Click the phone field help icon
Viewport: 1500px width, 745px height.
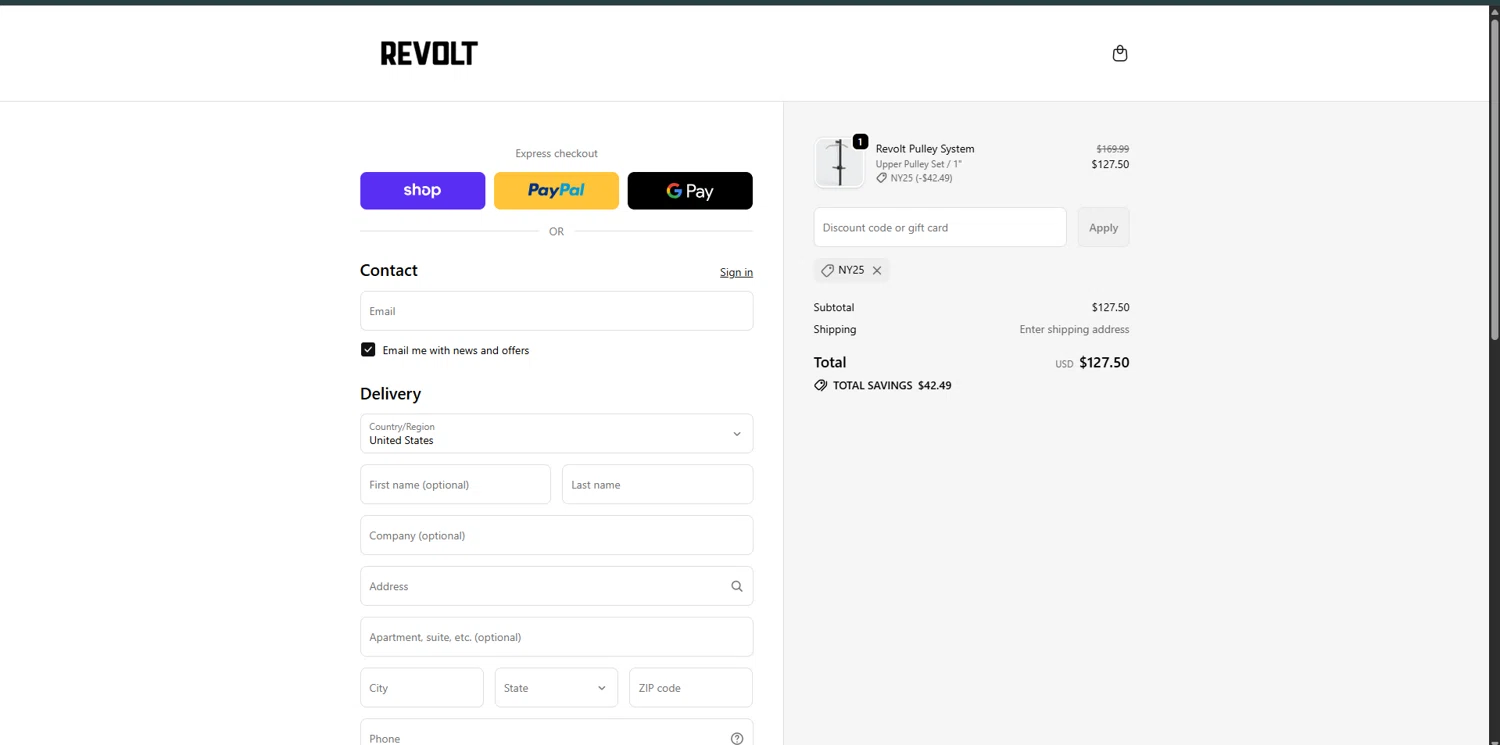737,738
